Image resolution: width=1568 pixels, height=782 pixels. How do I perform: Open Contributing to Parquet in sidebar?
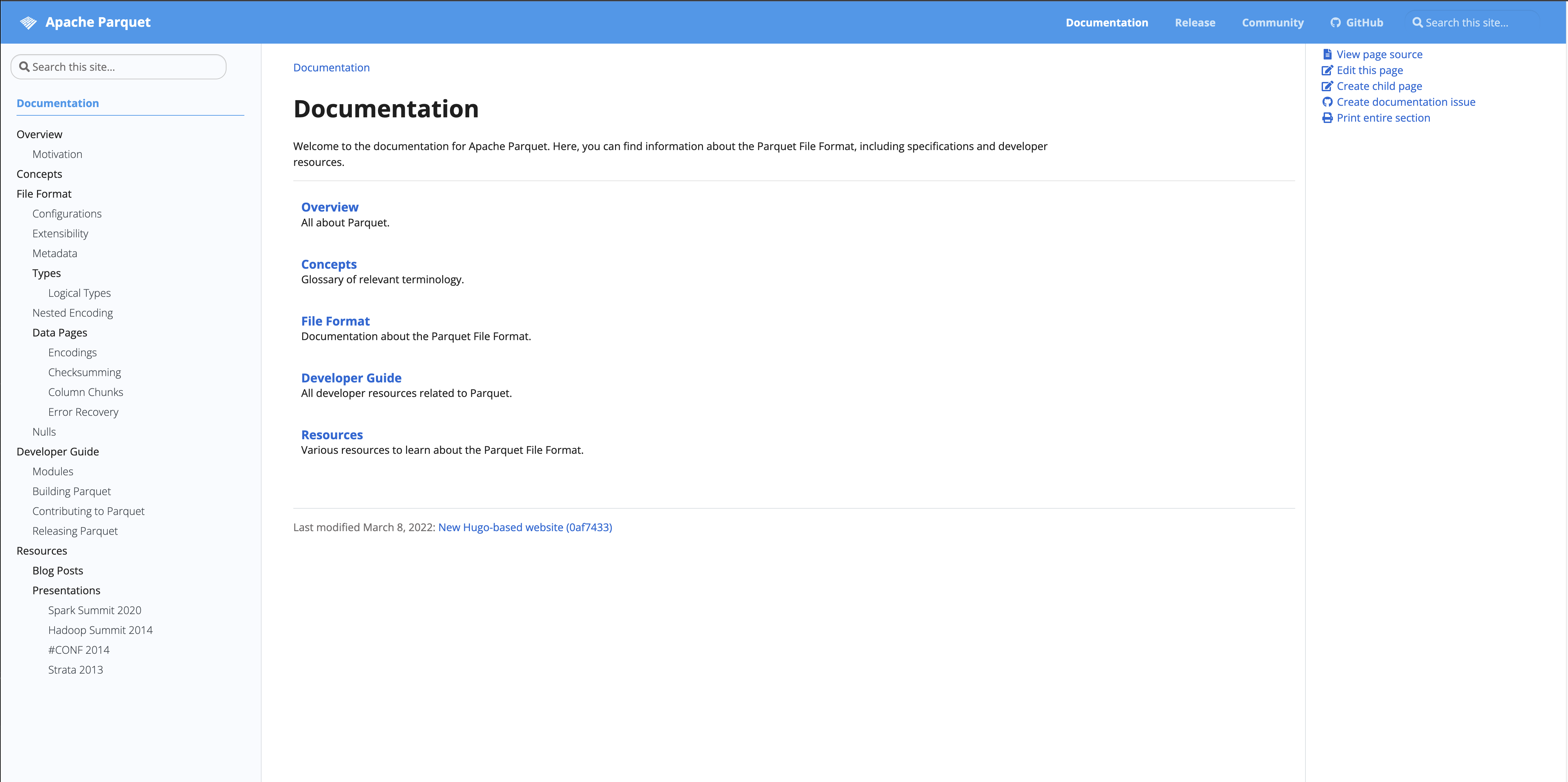click(x=88, y=511)
